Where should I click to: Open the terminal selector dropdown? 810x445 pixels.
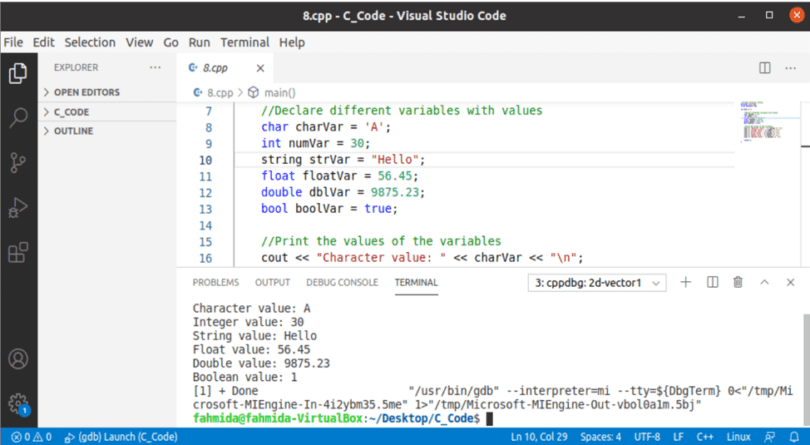pyautogui.click(x=597, y=283)
